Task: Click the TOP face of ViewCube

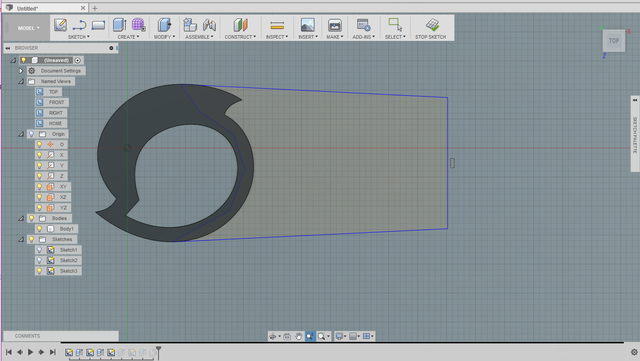Action: click(614, 40)
